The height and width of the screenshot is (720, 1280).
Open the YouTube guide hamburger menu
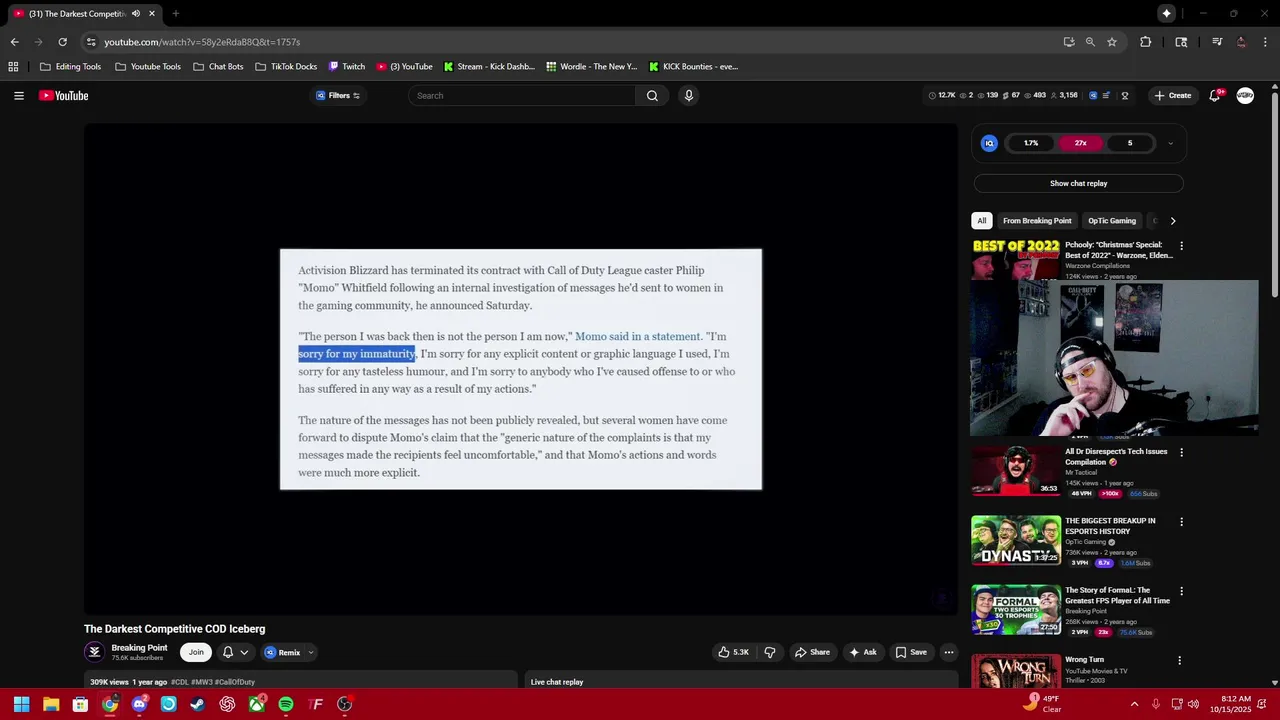19,96
